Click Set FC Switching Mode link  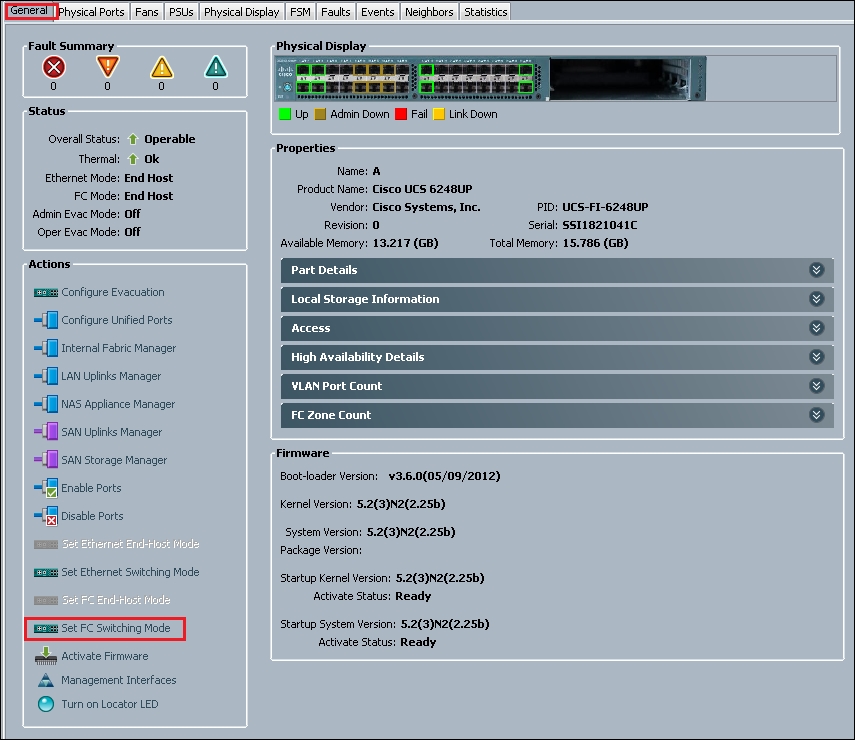pyautogui.click(x=116, y=628)
